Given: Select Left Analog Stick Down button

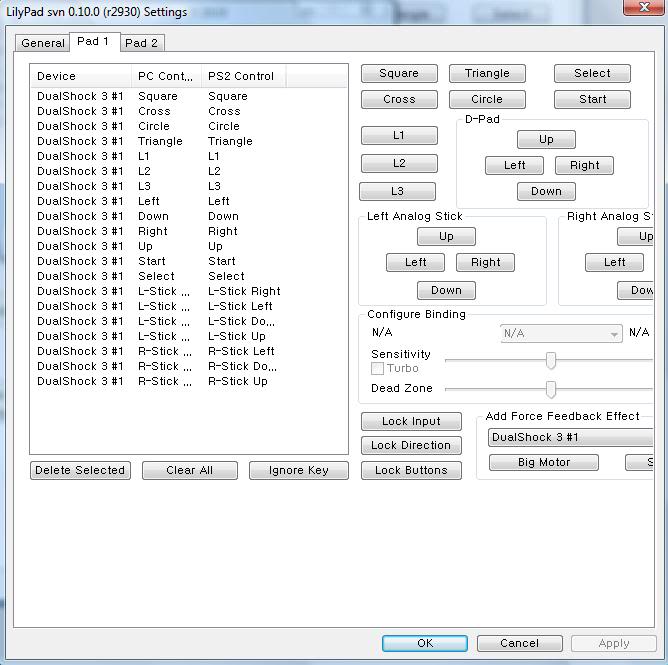Looking at the screenshot, I should click(446, 290).
